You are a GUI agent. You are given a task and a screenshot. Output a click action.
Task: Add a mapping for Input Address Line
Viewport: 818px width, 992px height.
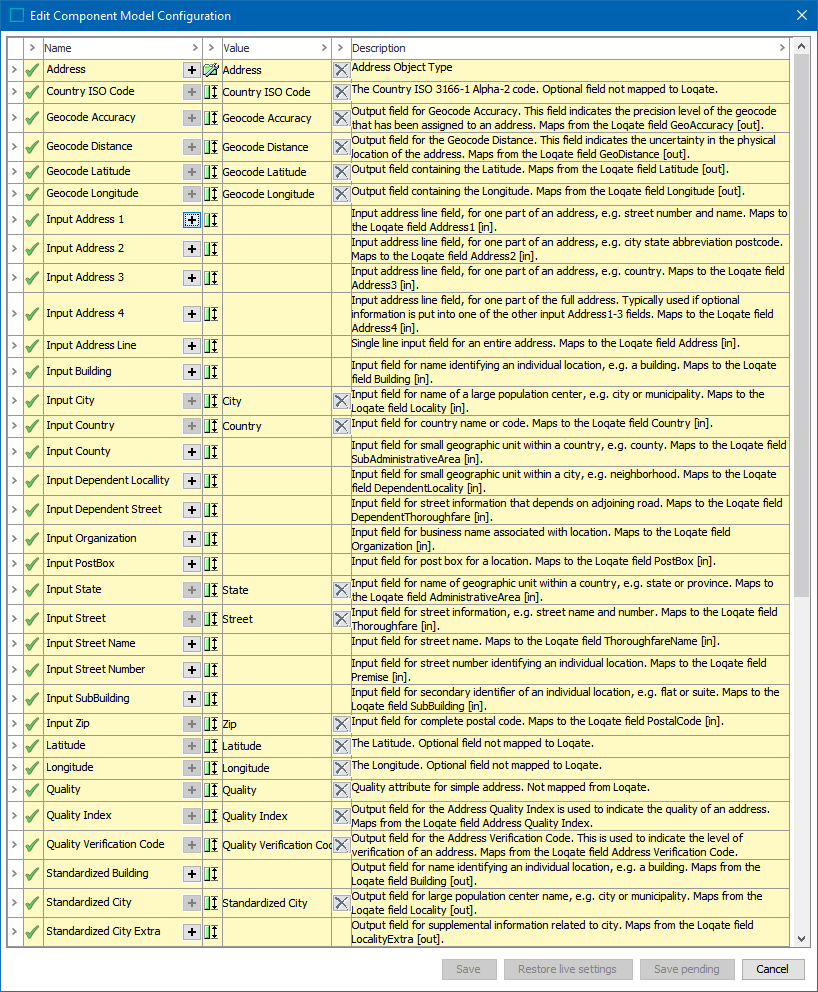pos(192,345)
